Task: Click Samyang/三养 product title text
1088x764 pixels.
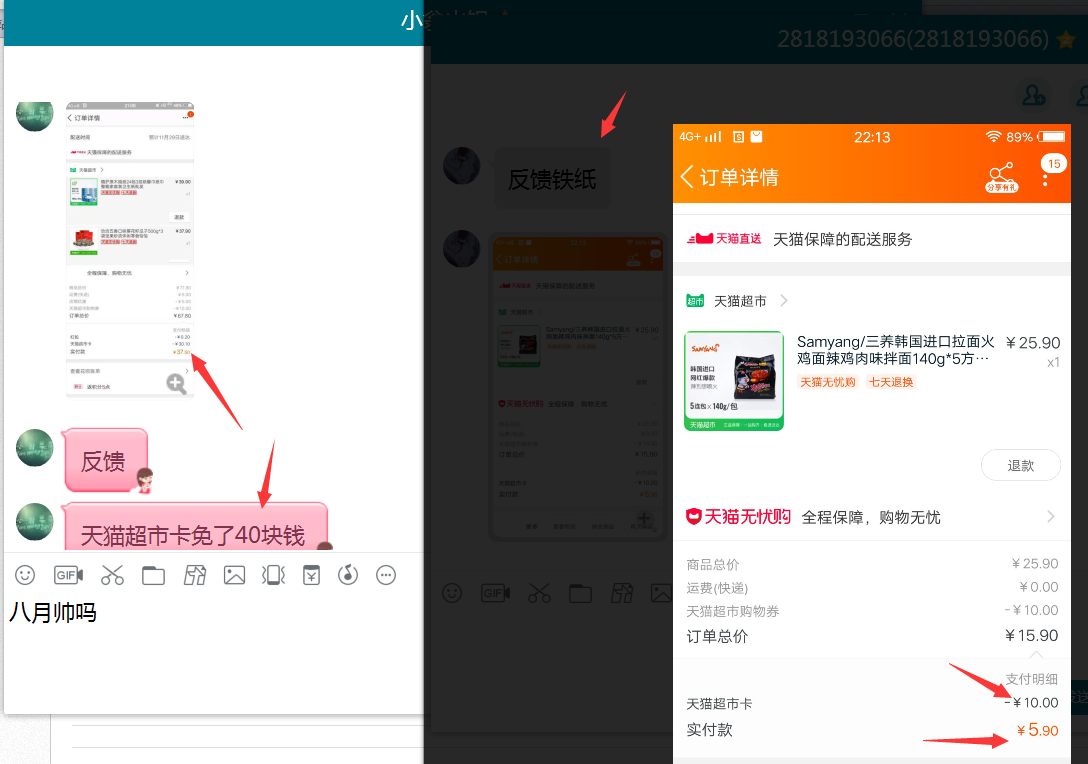Action: pyautogui.click(x=895, y=350)
